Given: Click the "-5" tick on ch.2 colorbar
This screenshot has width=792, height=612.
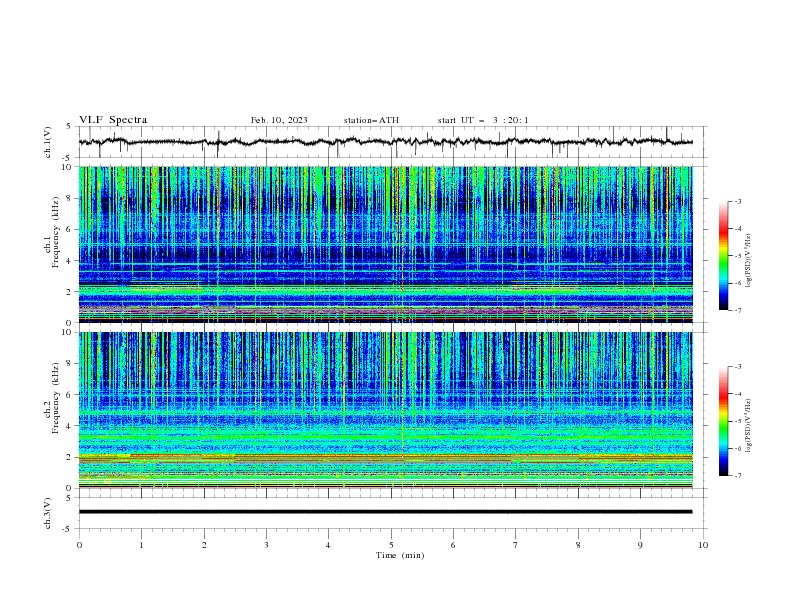Looking at the screenshot, I should point(737,421).
